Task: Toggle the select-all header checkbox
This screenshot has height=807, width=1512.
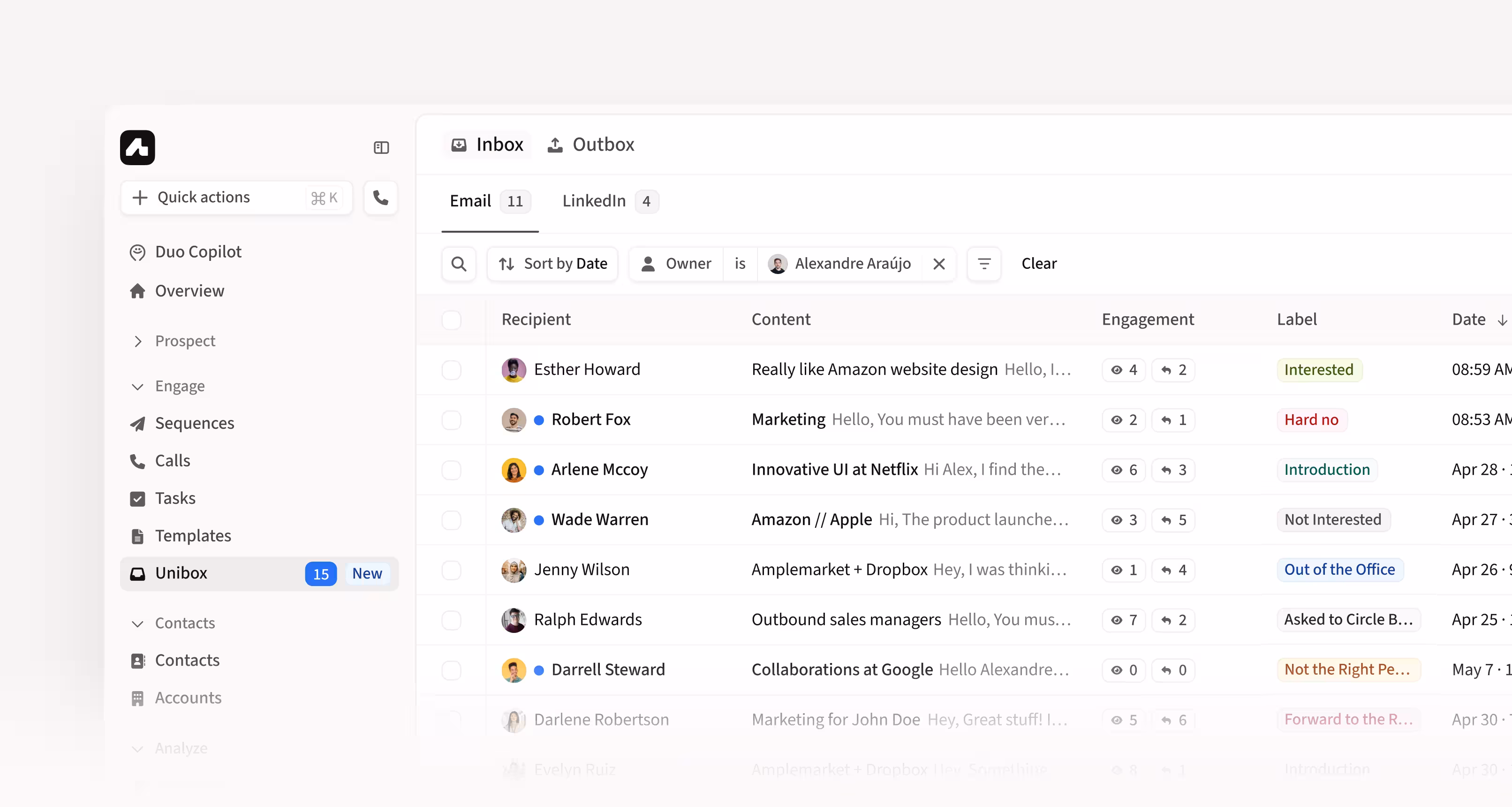Action: tap(451, 320)
